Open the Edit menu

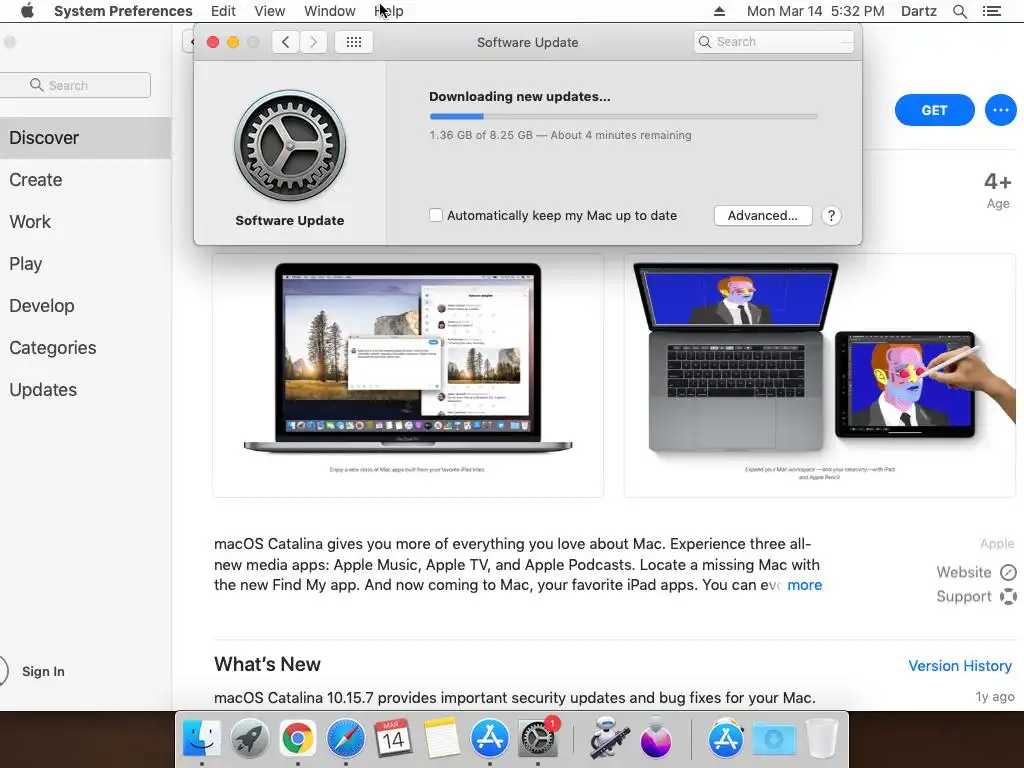pyautogui.click(x=223, y=11)
